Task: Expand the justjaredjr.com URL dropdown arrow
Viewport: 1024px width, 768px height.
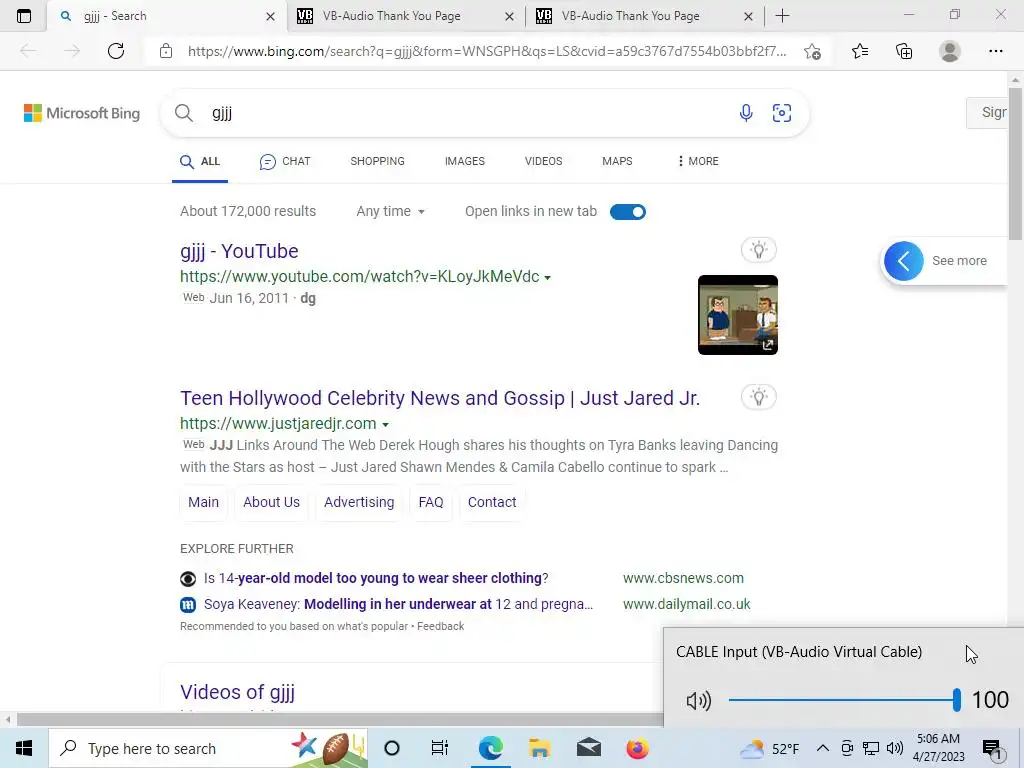Action: [x=385, y=424]
